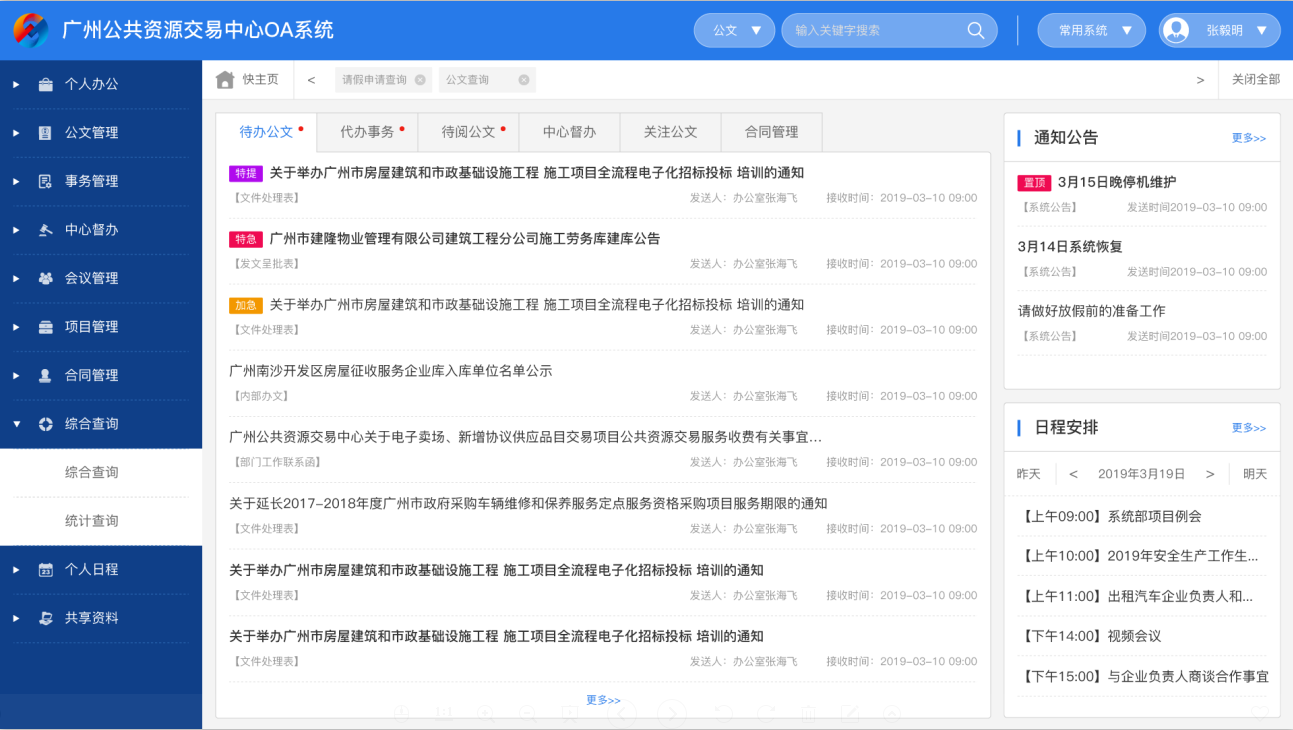Open the 事务管理 section icon
The image size is (1293, 730).
(x=44, y=181)
